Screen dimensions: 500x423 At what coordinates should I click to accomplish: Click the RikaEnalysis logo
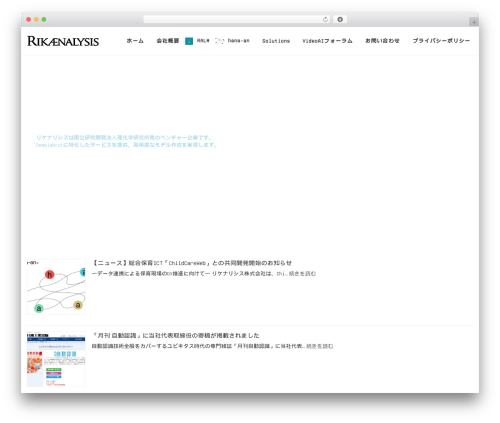tap(63, 41)
